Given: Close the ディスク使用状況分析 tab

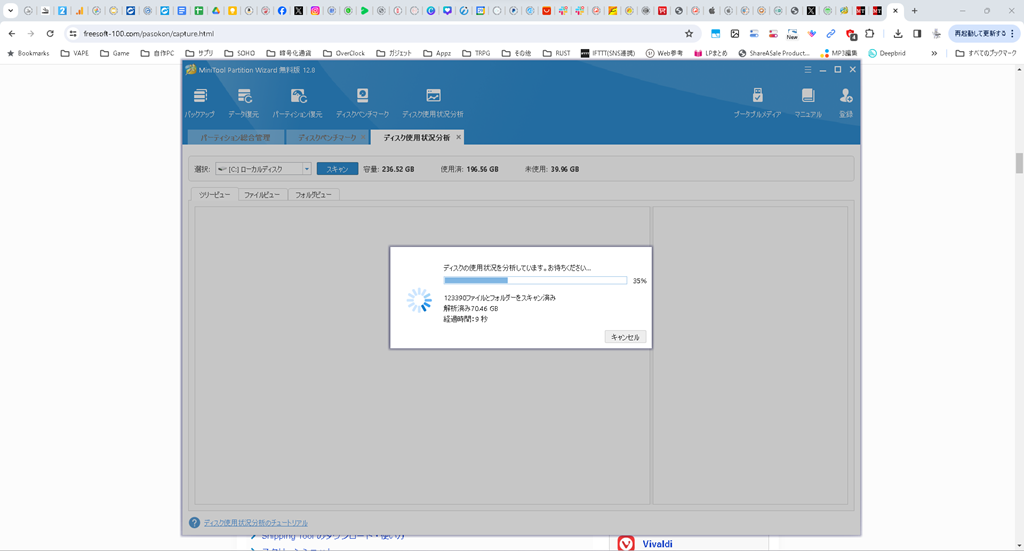Looking at the screenshot, I should (x=458, y=137).
